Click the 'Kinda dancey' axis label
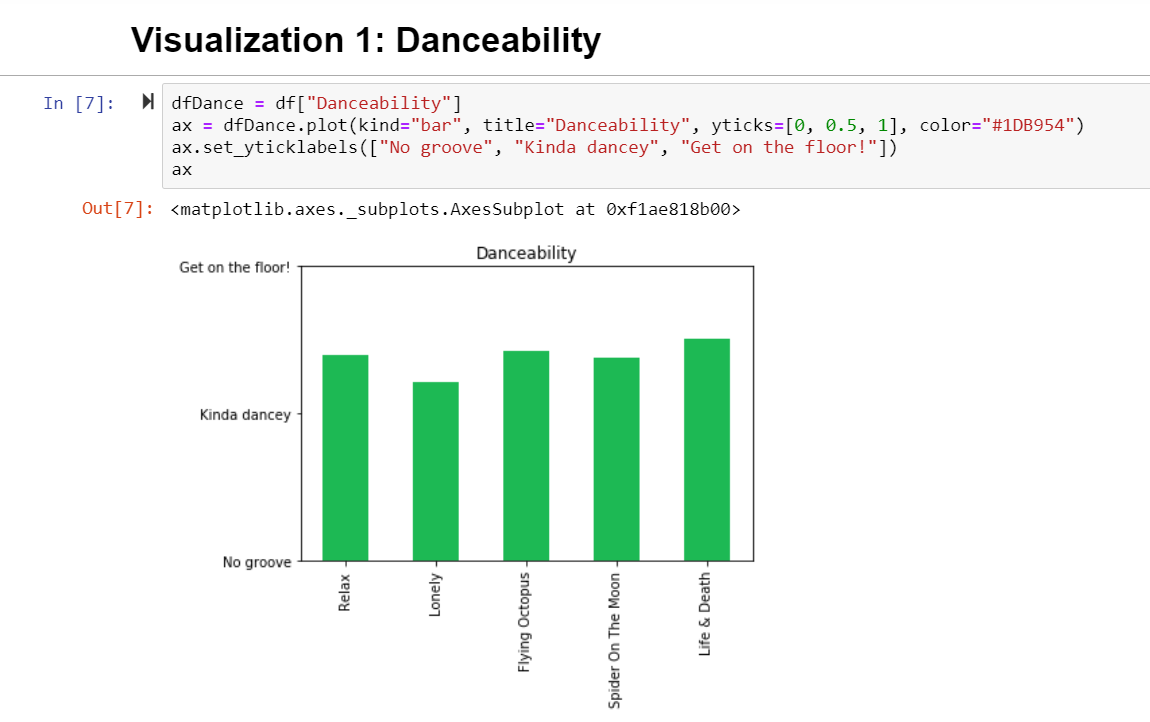This screenshot has height=722, width=1150. [x=245, y=415]
